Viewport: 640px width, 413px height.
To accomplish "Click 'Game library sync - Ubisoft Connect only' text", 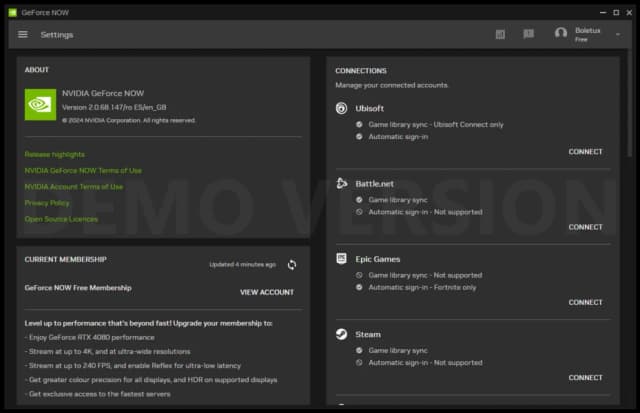I will tap(436, 124).
